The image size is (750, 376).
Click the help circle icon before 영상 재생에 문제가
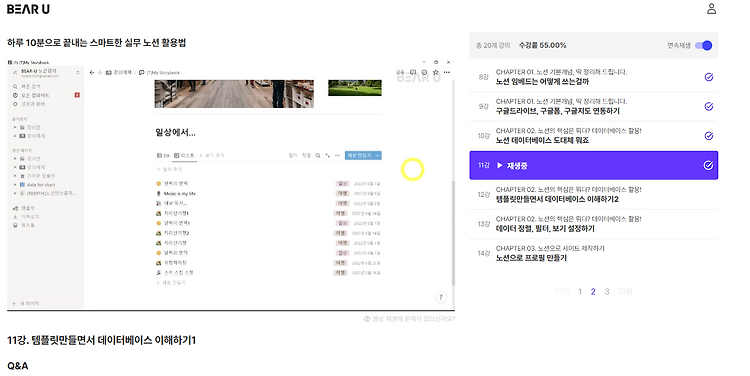(x=367, y=319)
